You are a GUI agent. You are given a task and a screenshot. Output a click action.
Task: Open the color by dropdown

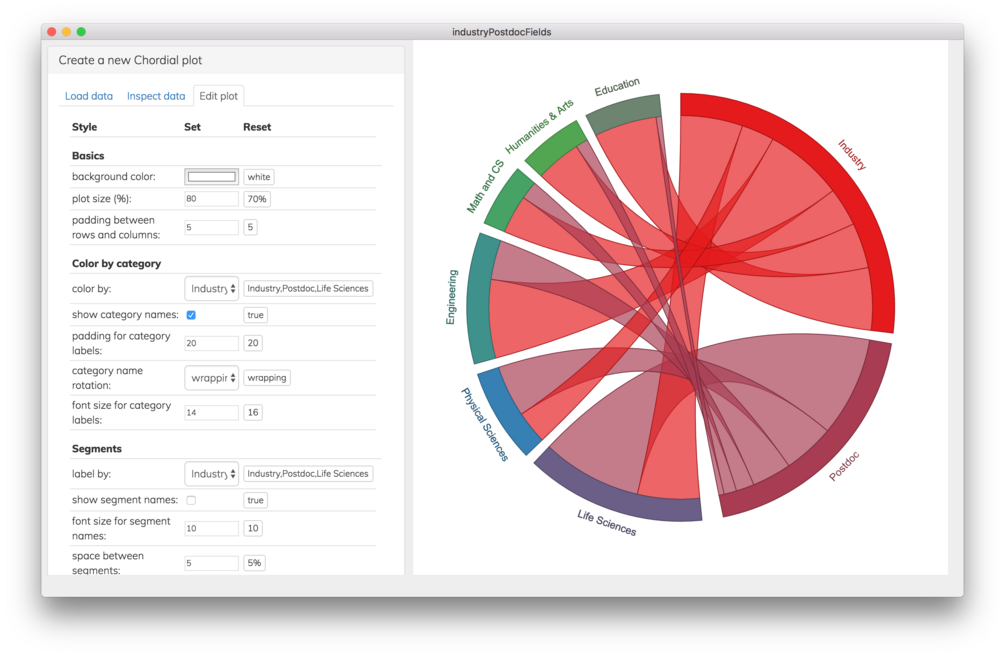click(212, 289)
